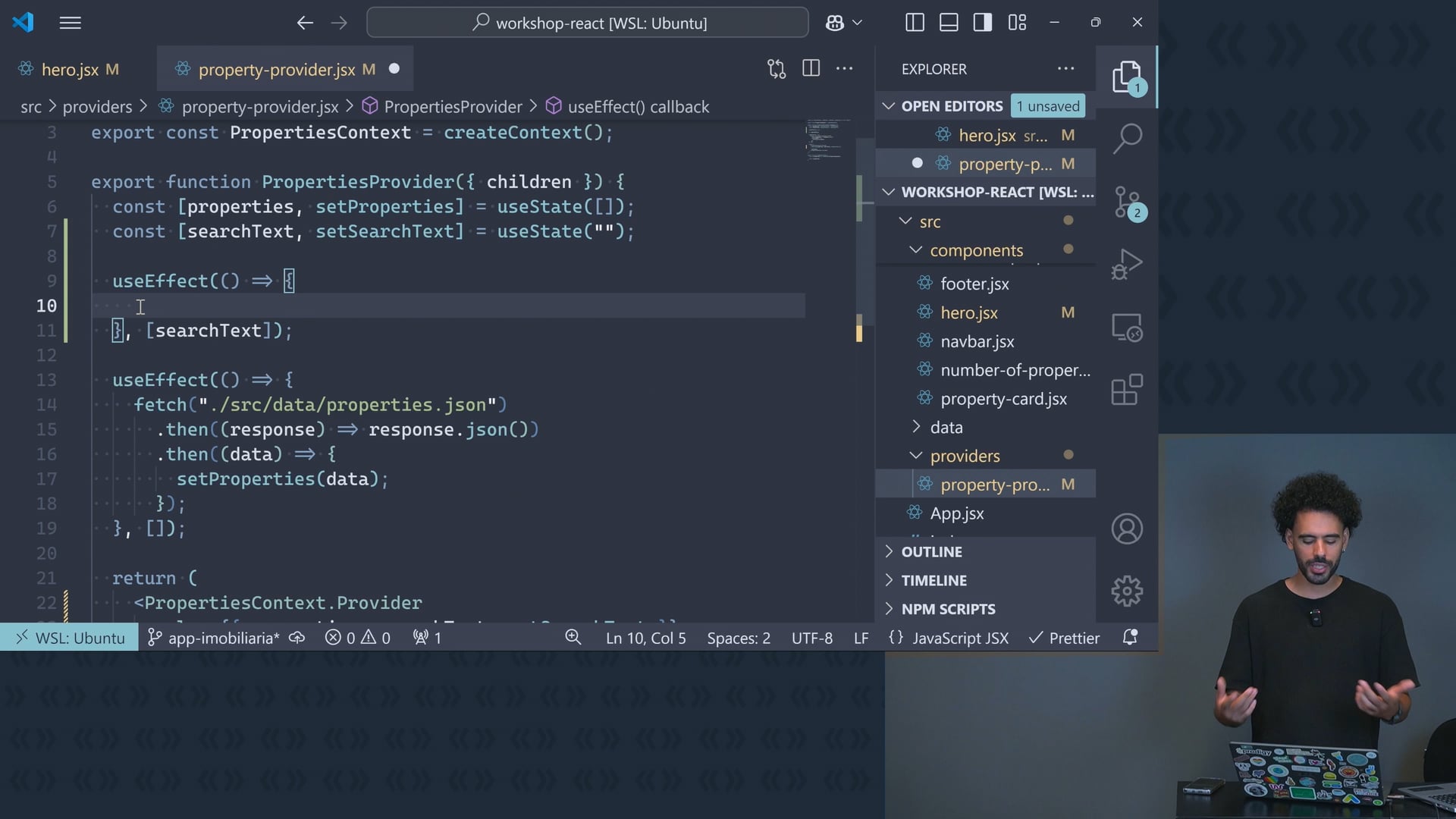Open Run and Debug view
Screen dimensions: 1456x819
pos(1127,265)
